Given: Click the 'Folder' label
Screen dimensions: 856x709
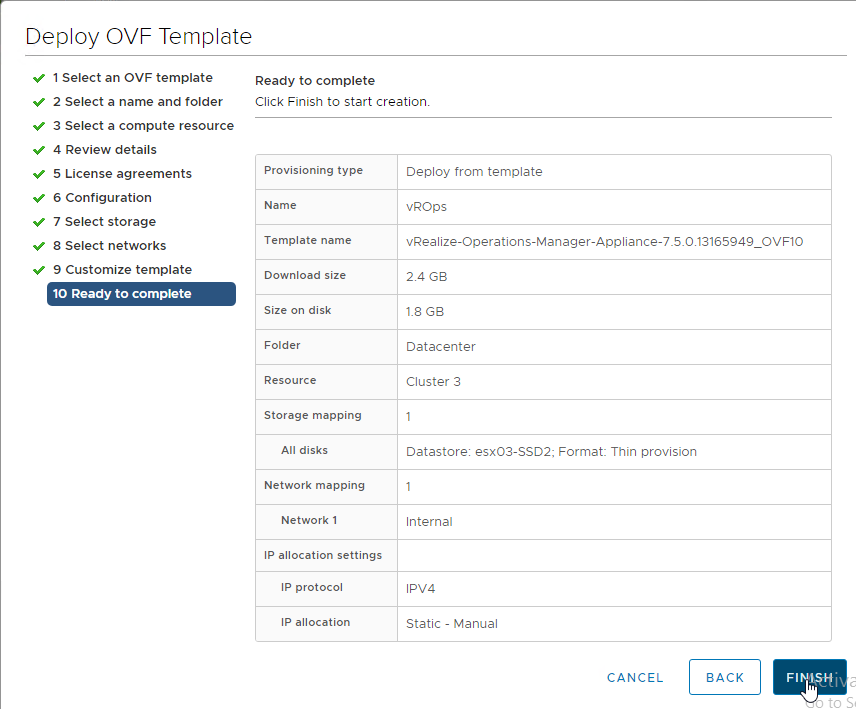Looking at the screenshot, I should pyautogui.click(x=282, y=345).
